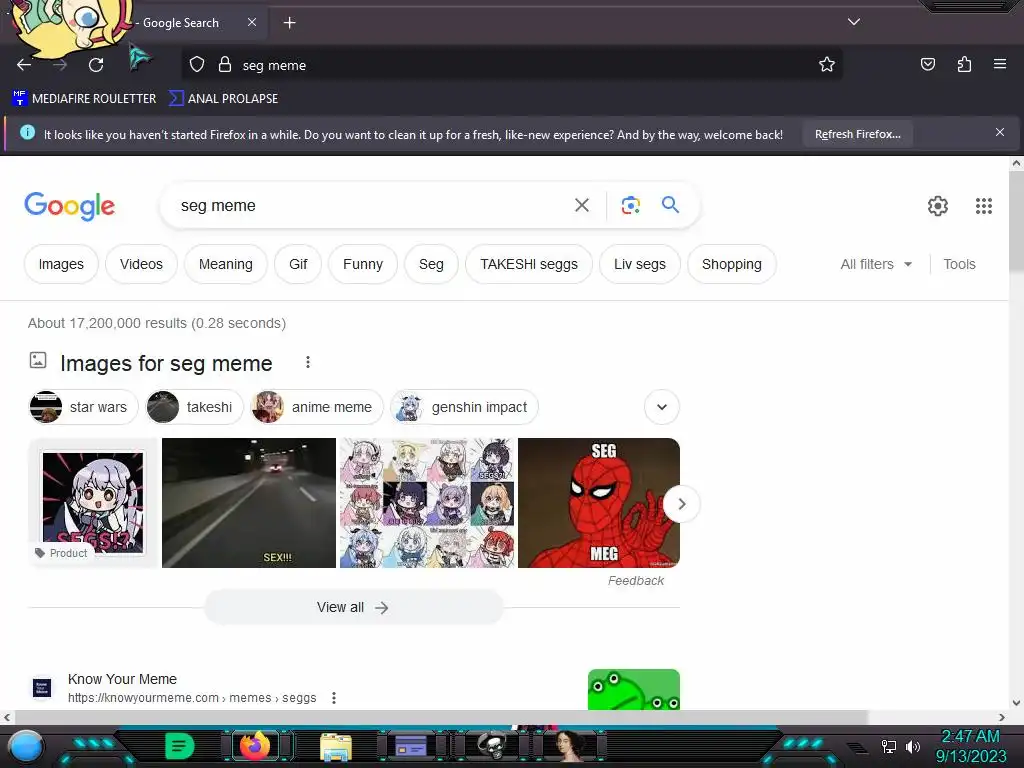
Task: Close the Google Search tab
Action: pos(252,22)
